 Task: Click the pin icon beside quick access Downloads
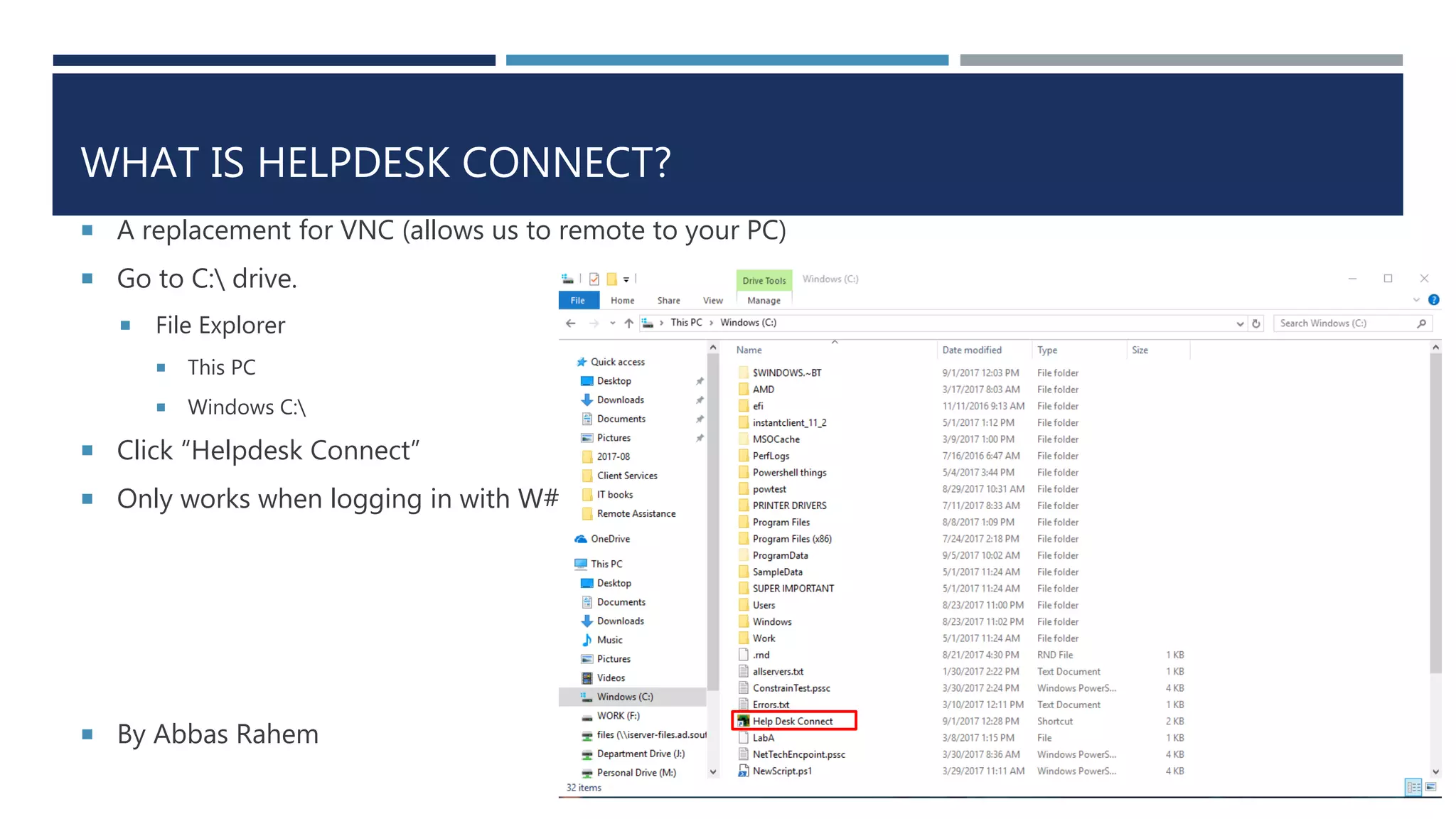(700, 400)
